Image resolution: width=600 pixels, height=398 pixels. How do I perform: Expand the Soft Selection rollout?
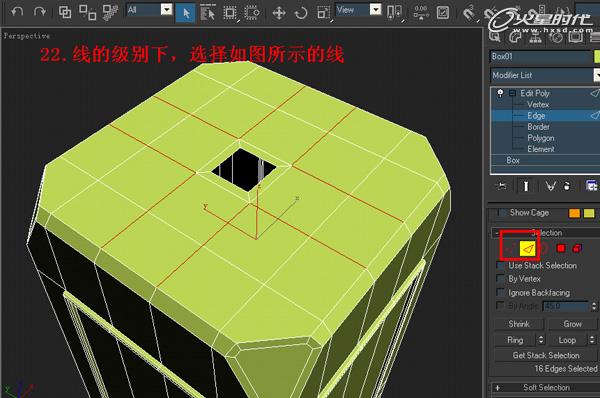pos(546,387)
